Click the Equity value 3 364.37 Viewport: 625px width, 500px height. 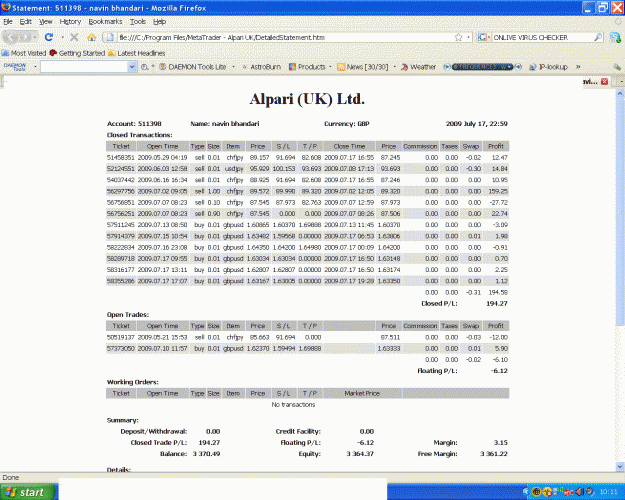[360, 454]
